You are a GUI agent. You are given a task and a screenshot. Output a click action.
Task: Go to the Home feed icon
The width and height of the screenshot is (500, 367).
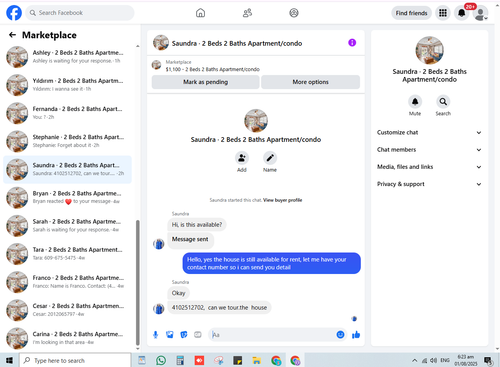200,13
